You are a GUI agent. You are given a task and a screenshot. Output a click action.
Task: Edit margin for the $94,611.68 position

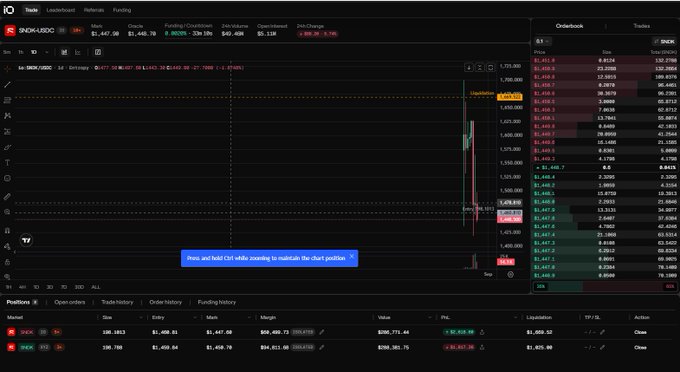[321, 347]
